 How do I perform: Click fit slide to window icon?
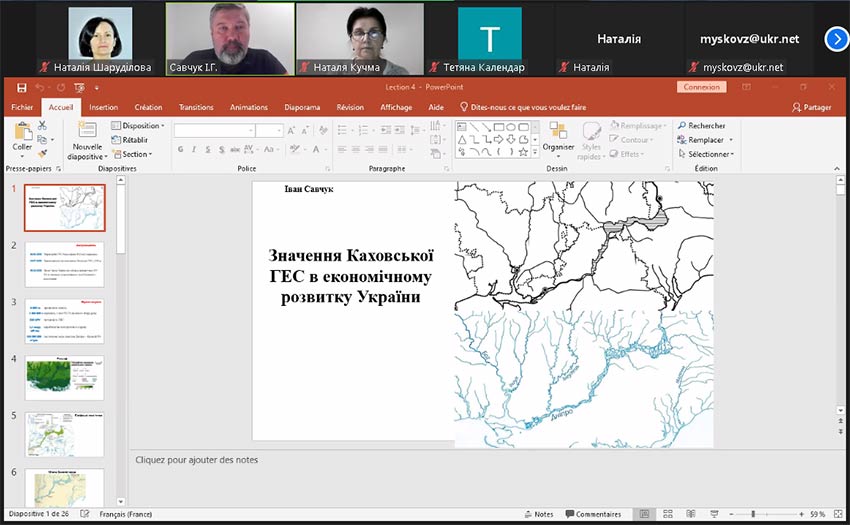pyautogui.click(x=836, y=514)
